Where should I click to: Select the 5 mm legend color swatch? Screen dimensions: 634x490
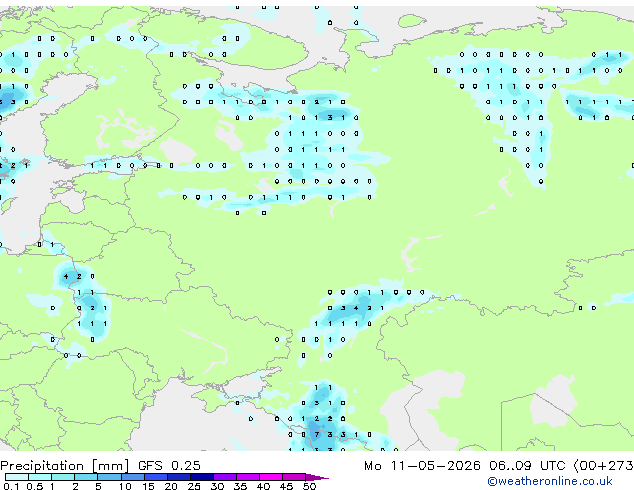coord(109,477)
